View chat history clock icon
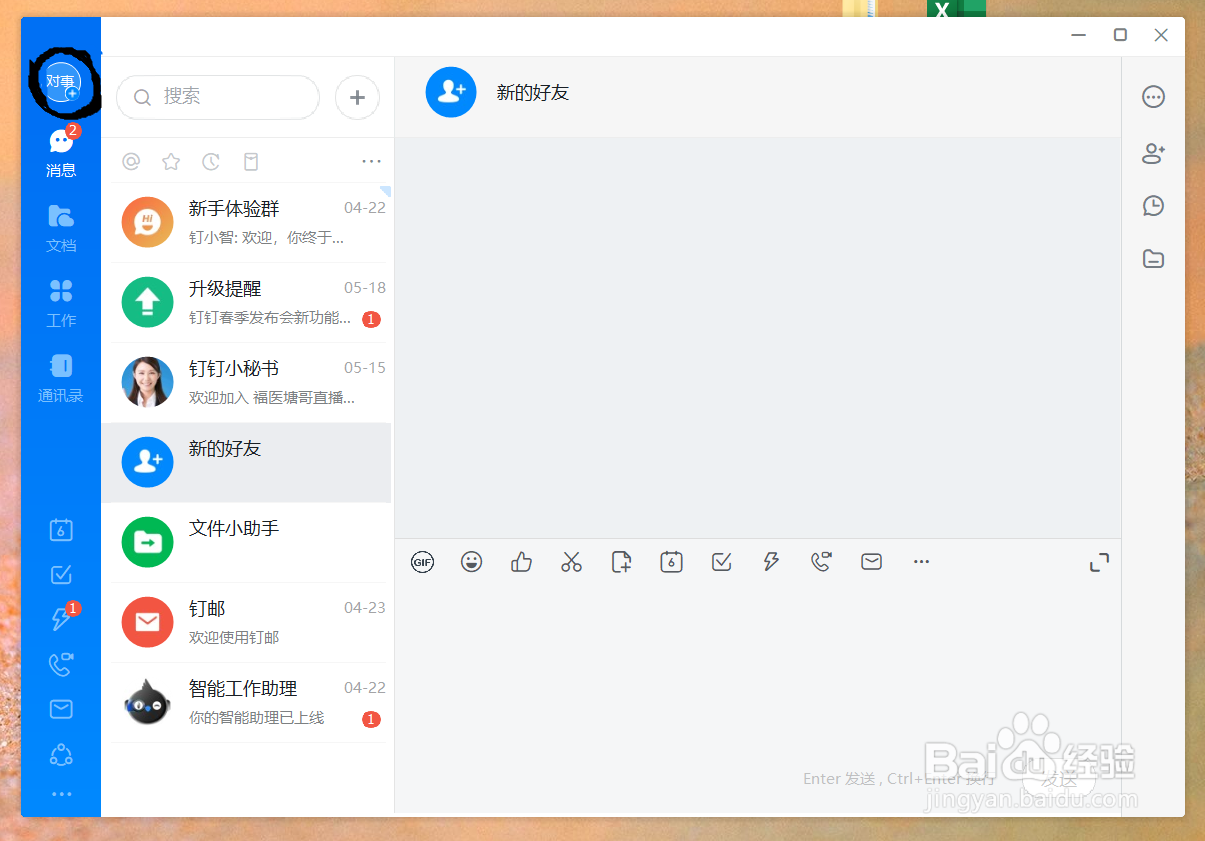 1154,206
